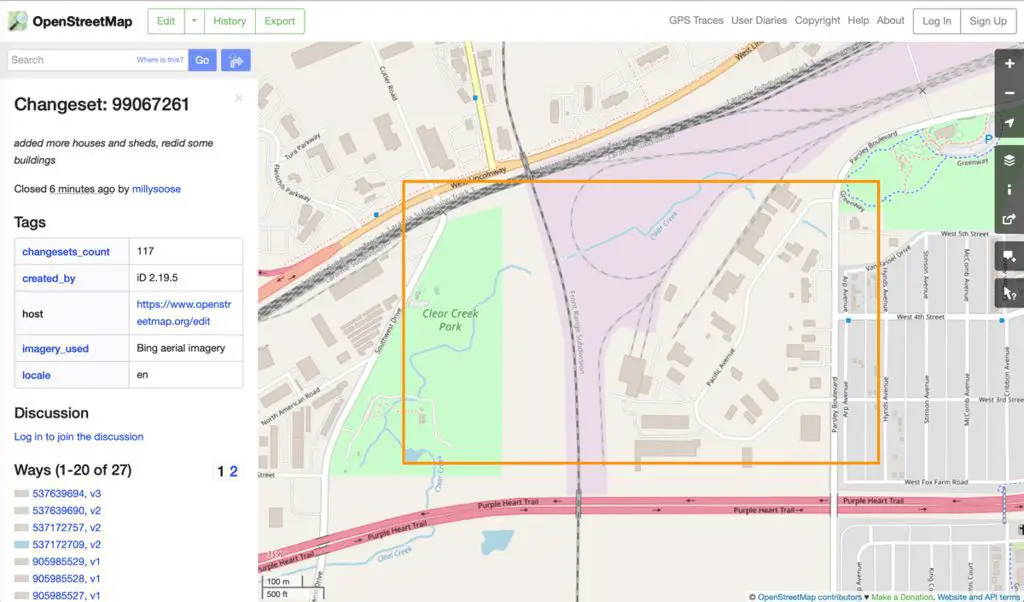Open way 905985528, v1
The image size is (1024, 602).
[x=67, y=578]
